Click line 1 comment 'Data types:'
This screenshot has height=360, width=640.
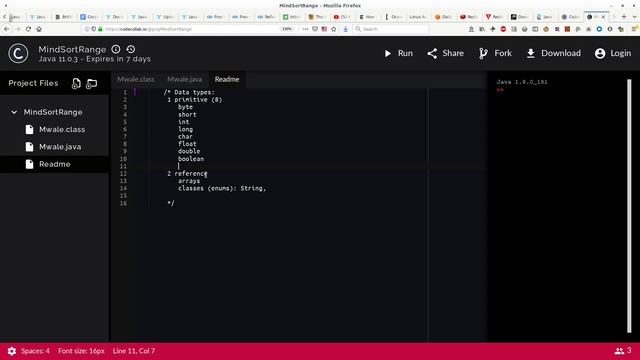[194, 92]
